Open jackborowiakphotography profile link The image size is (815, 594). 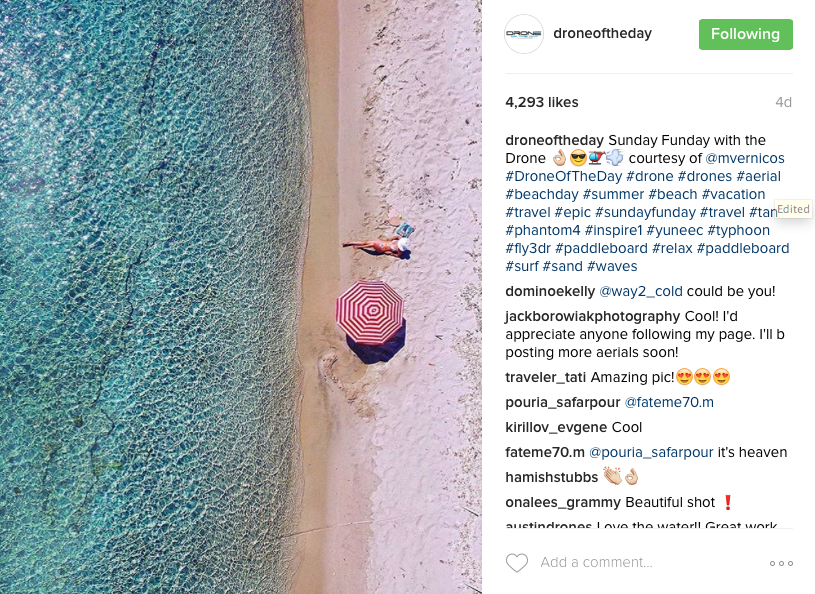pos(593,316)
